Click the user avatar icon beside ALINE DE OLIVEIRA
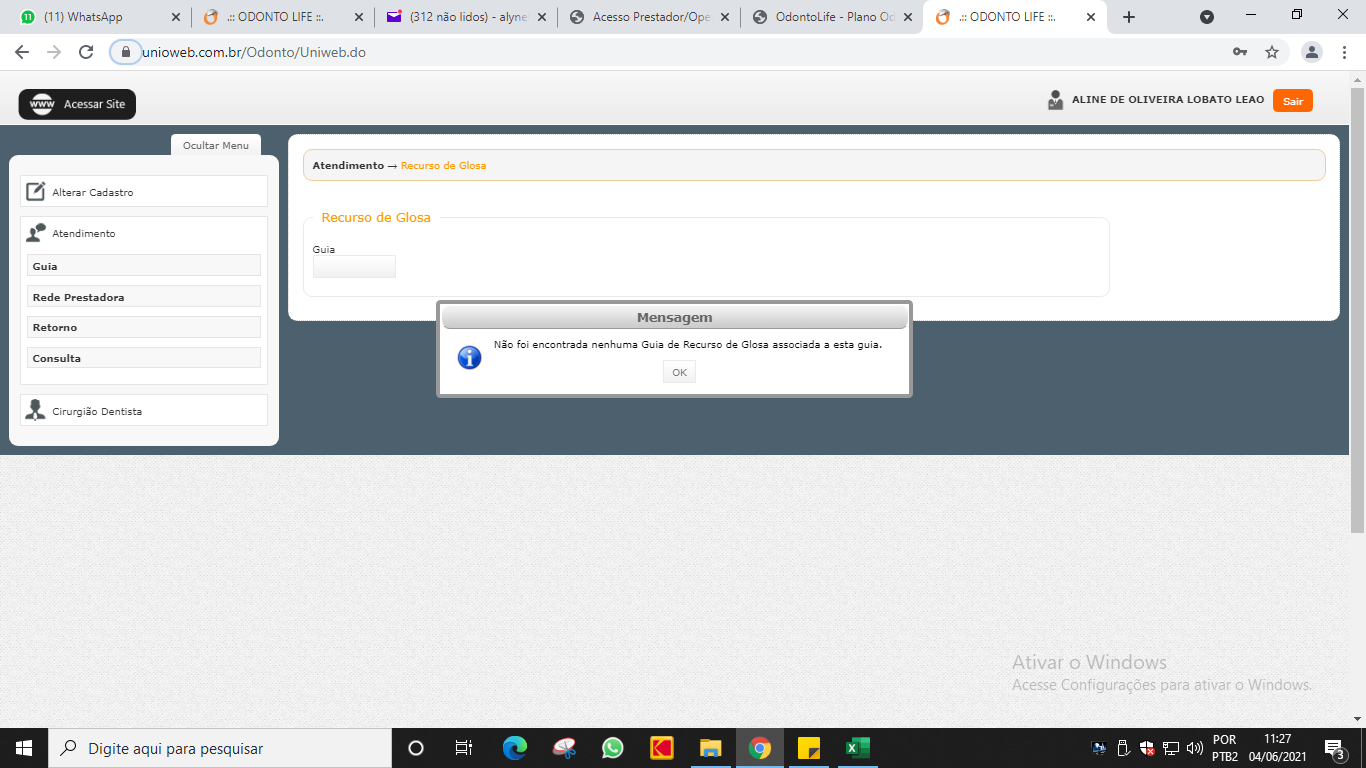 (x=1056, y=100)
